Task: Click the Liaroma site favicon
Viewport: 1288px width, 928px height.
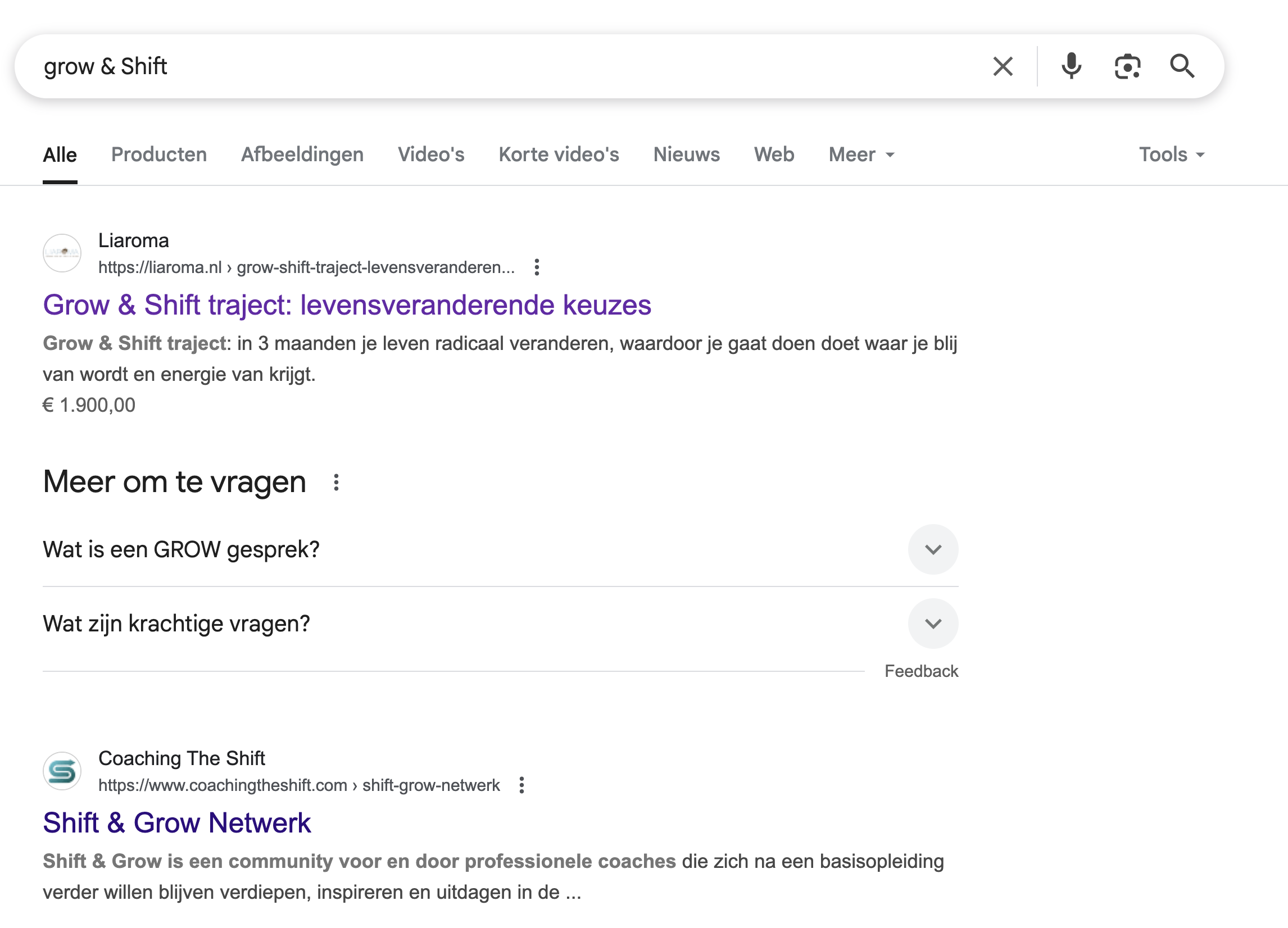Action: click(62, 253)
